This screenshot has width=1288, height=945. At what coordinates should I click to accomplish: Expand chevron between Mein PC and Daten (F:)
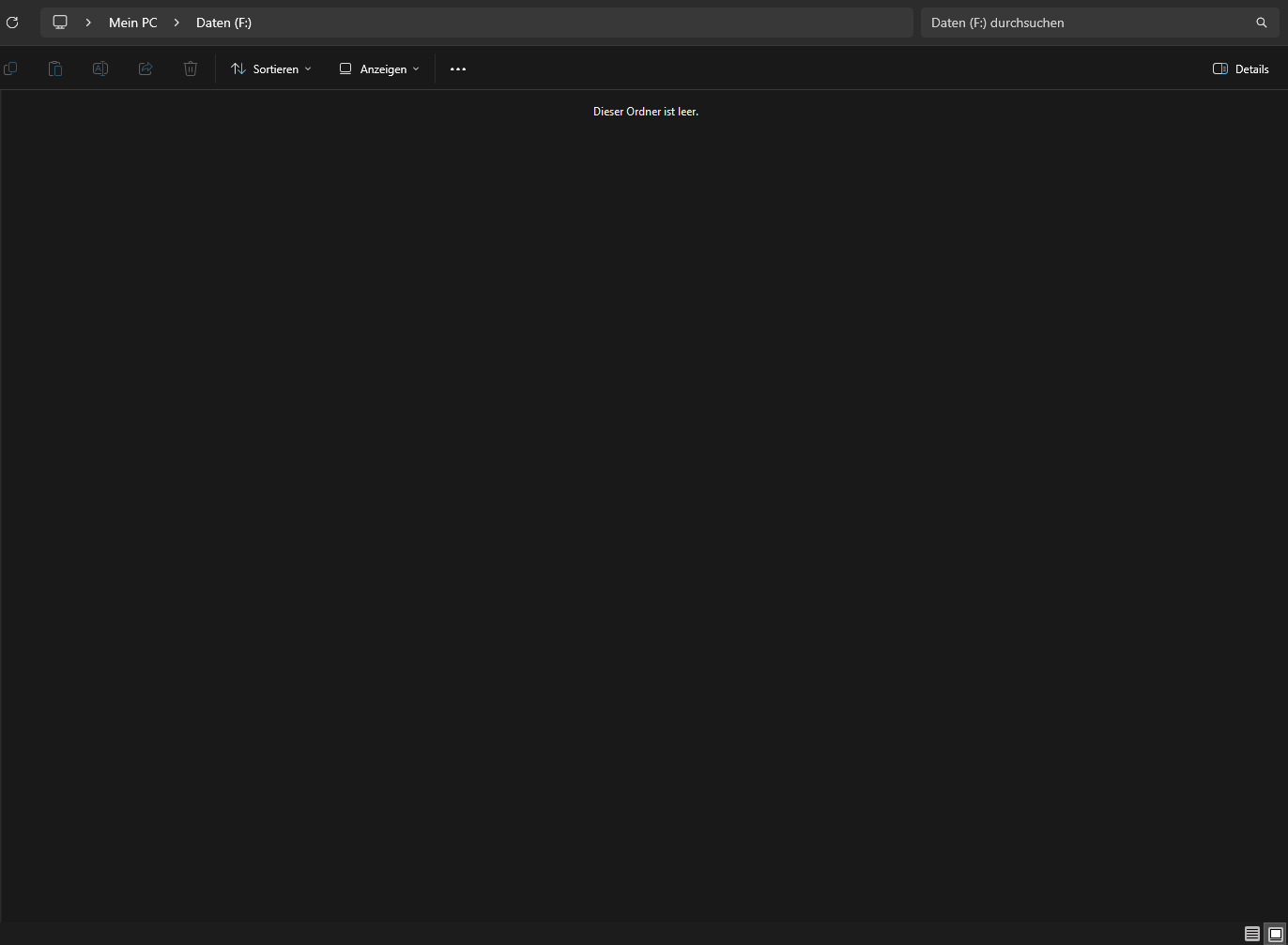click(x=176, y=23)
